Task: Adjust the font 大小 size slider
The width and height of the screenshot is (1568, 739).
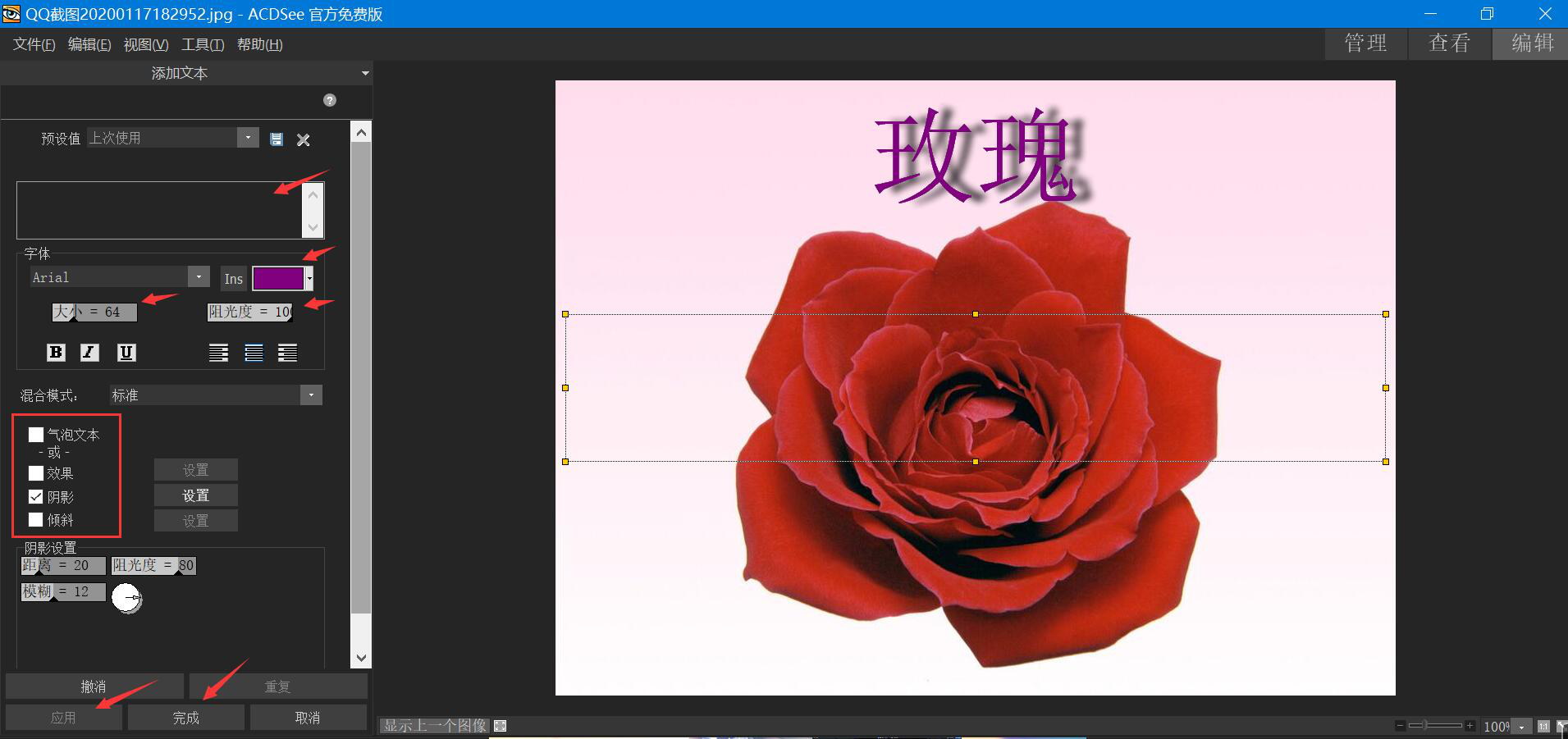Action: click(x=94, y=312)
